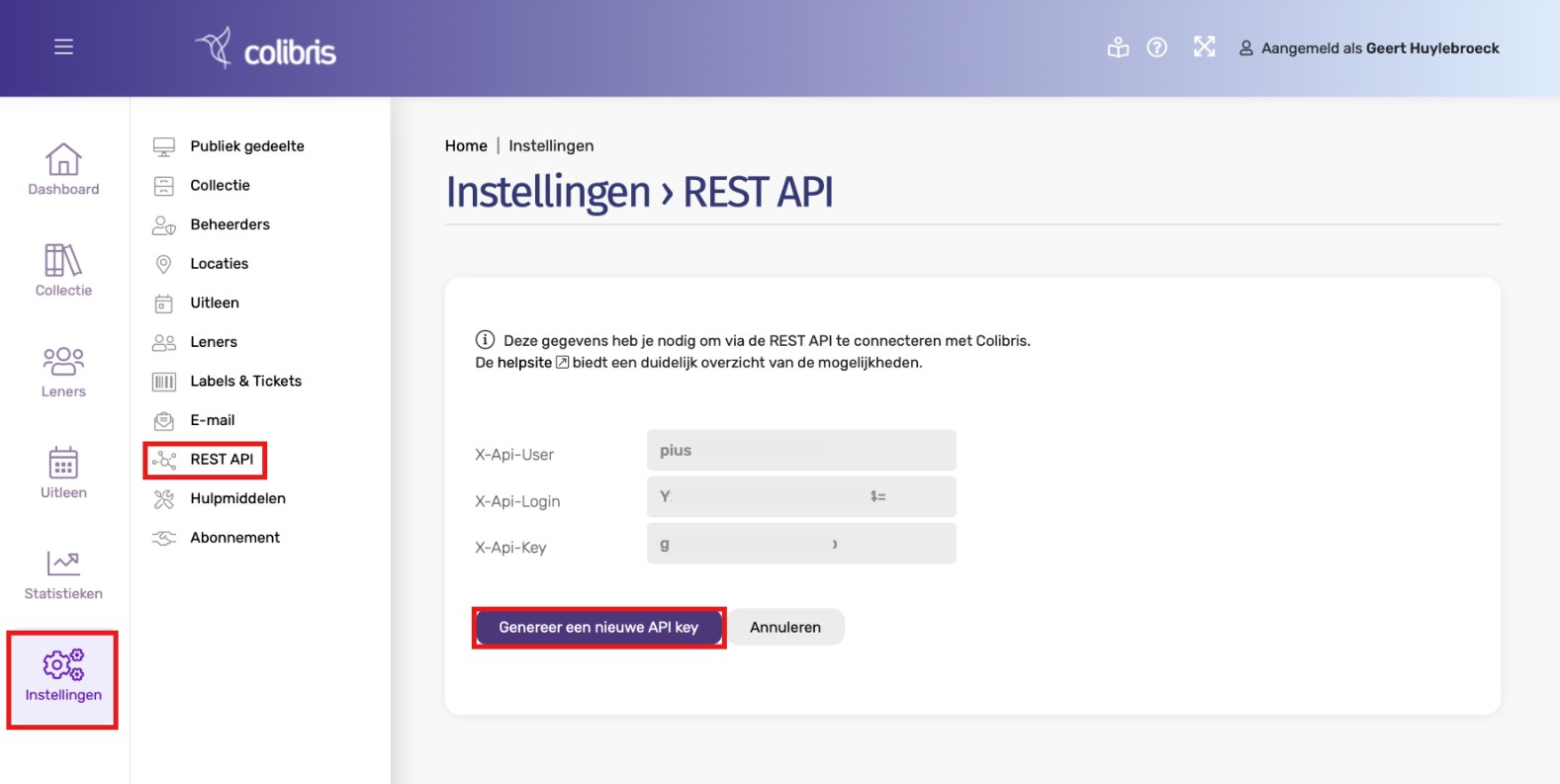Image resolution: width=1560 pixels, height=784 pixels.
Task: Click the Labels & Tickets barcode icon
Action: point(164,382)
